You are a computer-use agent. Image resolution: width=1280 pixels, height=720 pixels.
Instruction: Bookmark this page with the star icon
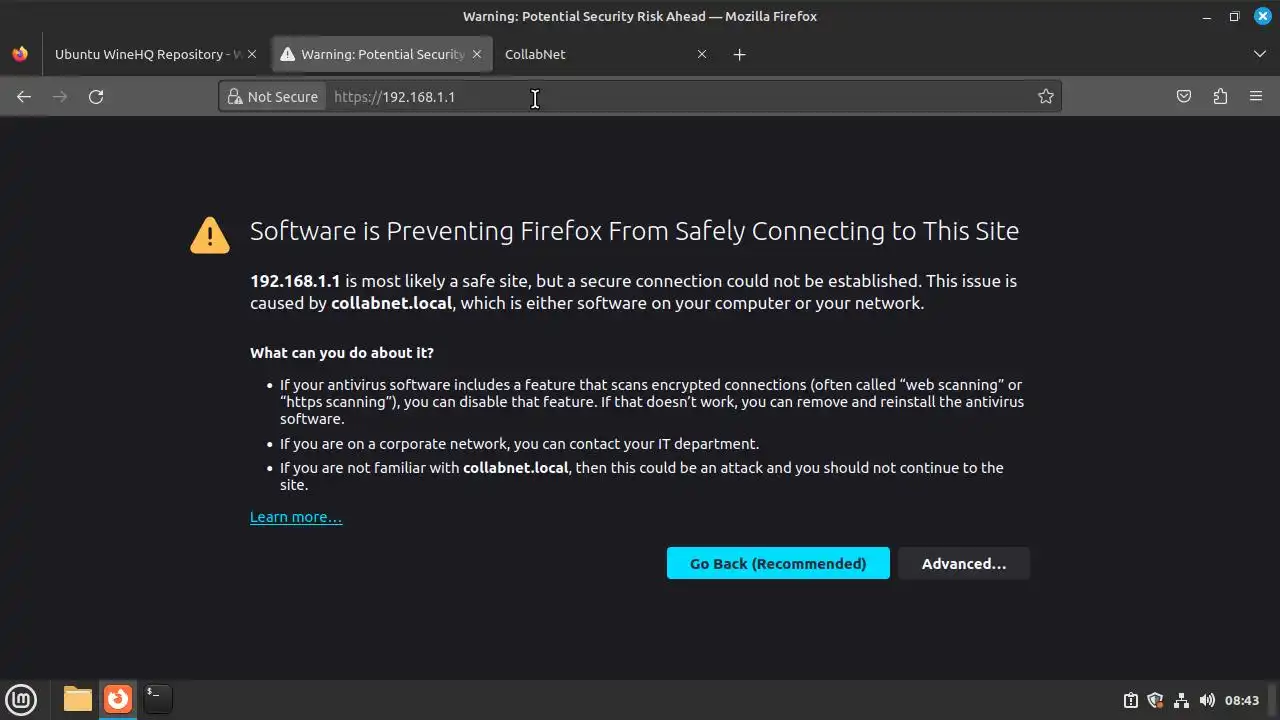[1046, 97]
